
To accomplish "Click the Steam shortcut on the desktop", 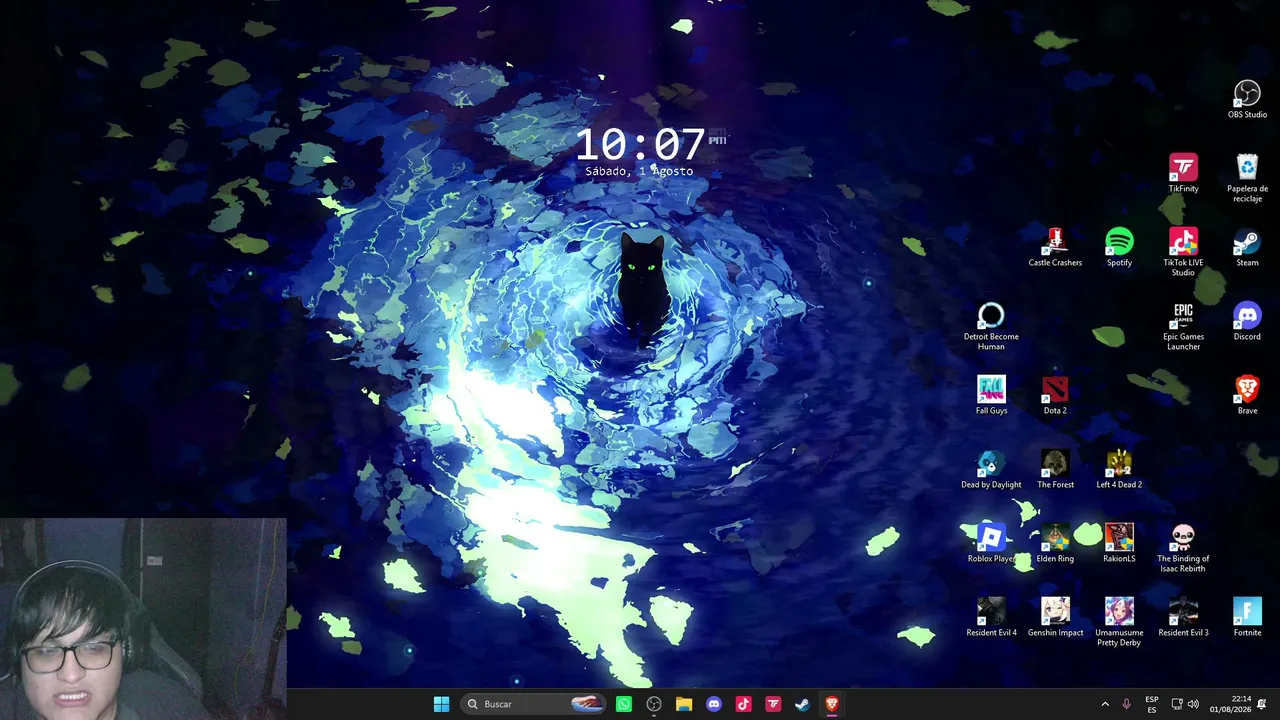I will [1247, 247].
